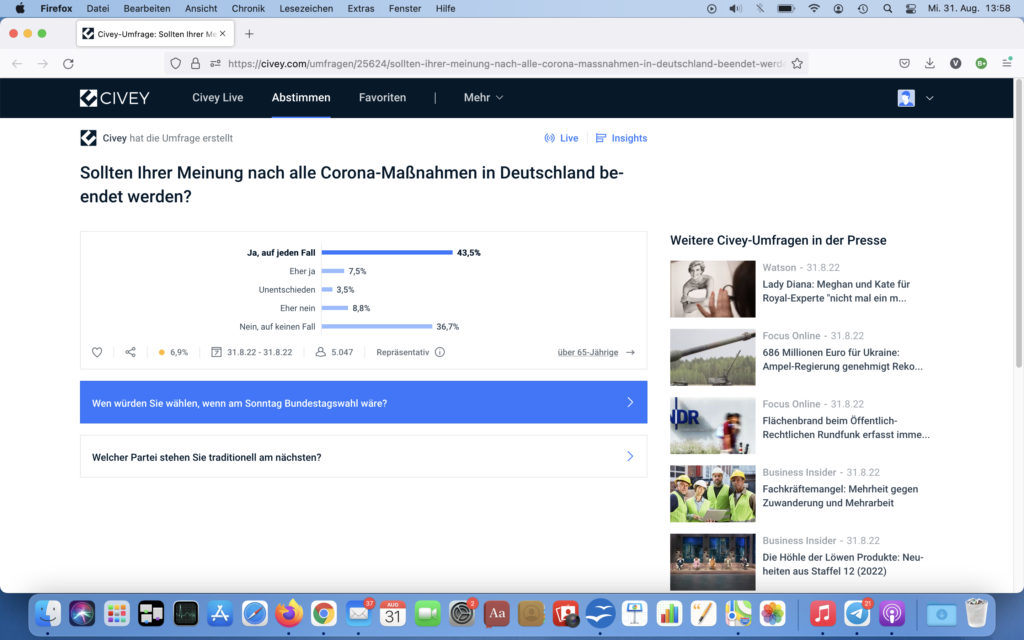
Task: Click the info icon next to Repräsentativ
Action: point(440,352)
